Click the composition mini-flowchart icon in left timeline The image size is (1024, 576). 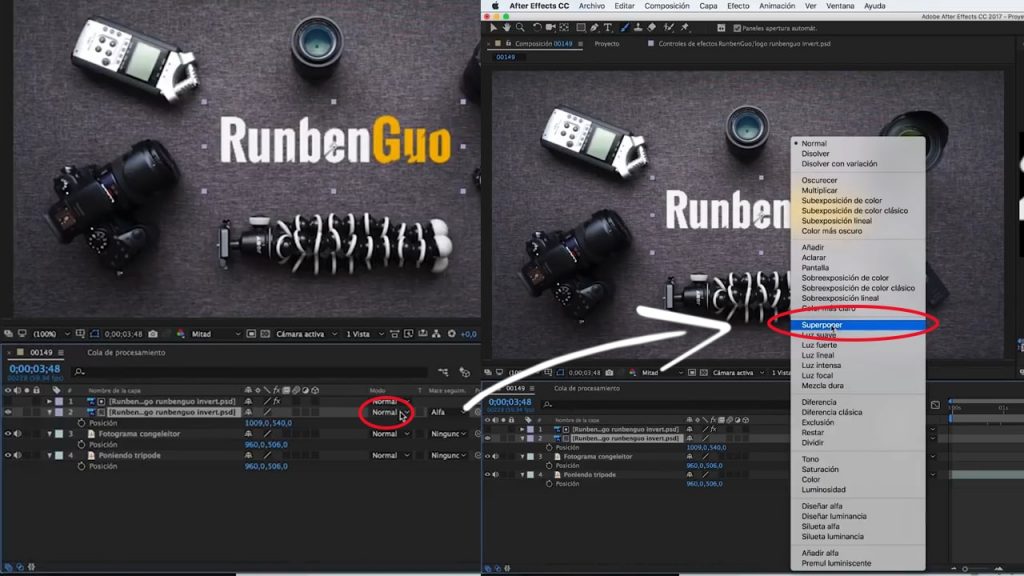(443, 372)
